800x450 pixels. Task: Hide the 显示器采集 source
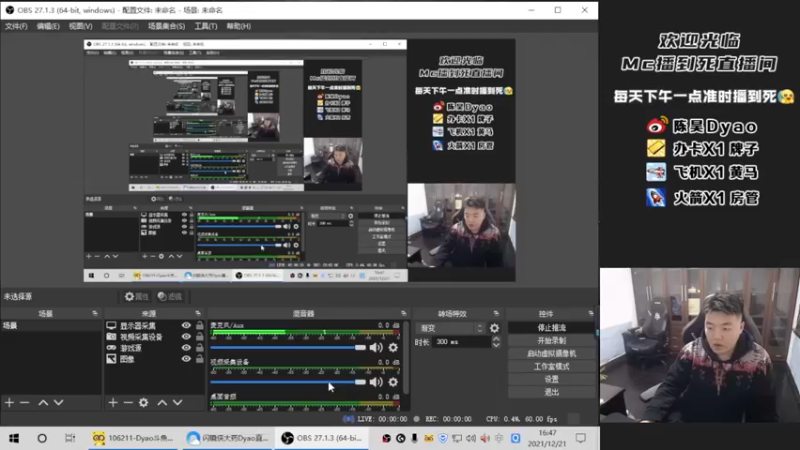[x=186, y=326]
